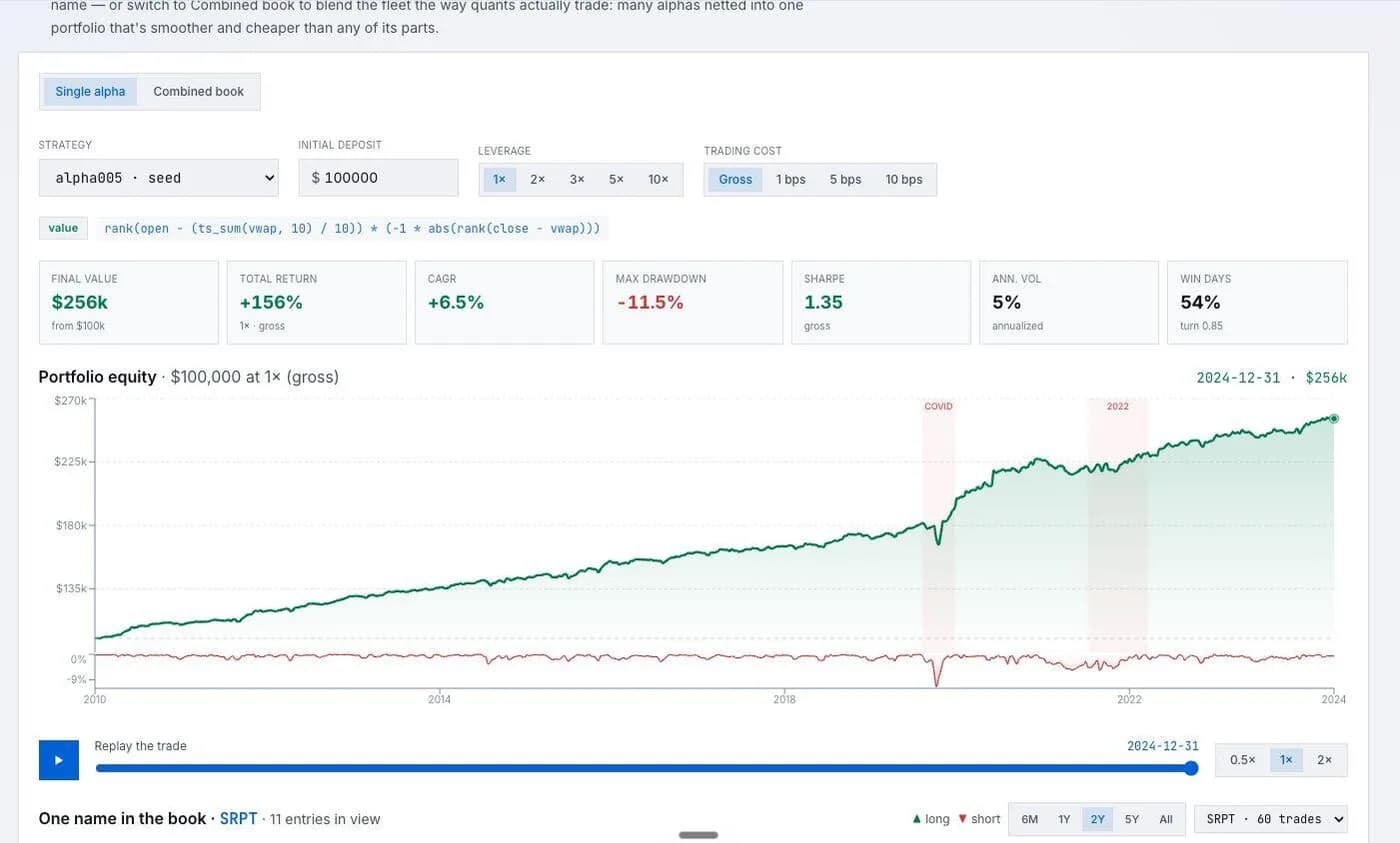Choose the All view range
Viewport: 1400px width, 843px height.
(x=1165, y=819)
